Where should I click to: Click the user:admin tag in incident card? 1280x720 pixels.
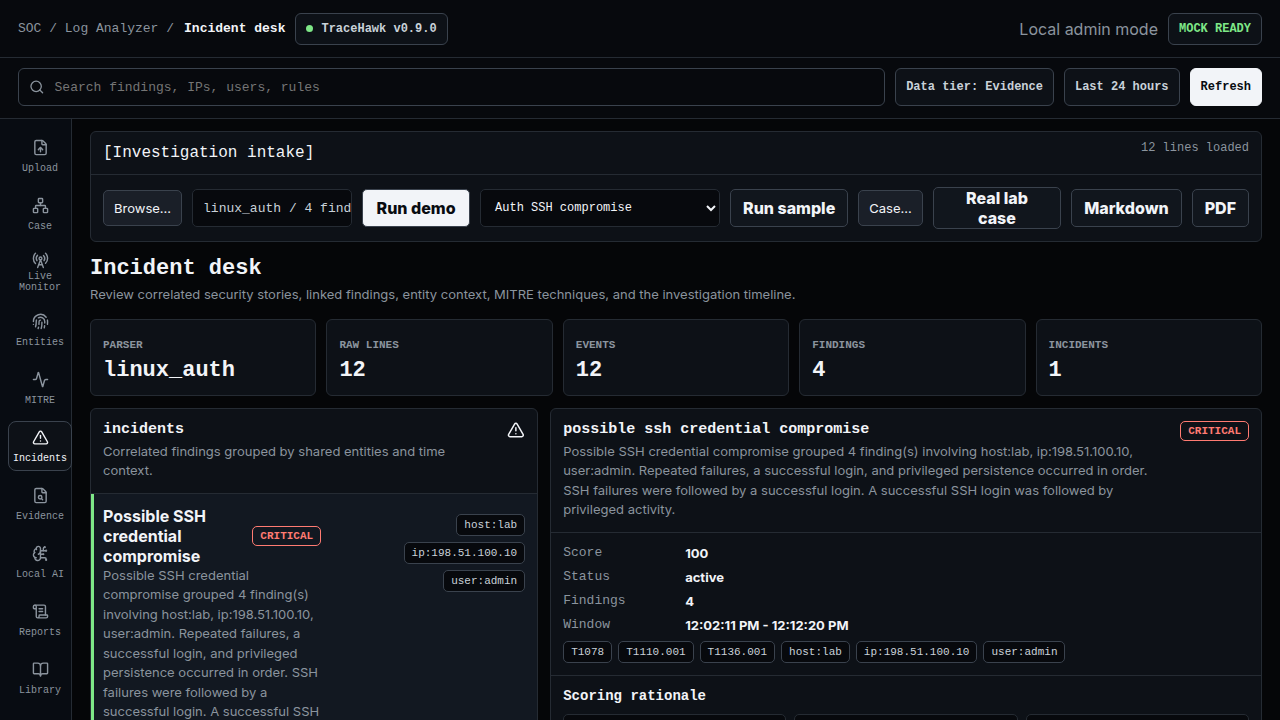coord(484,581)
